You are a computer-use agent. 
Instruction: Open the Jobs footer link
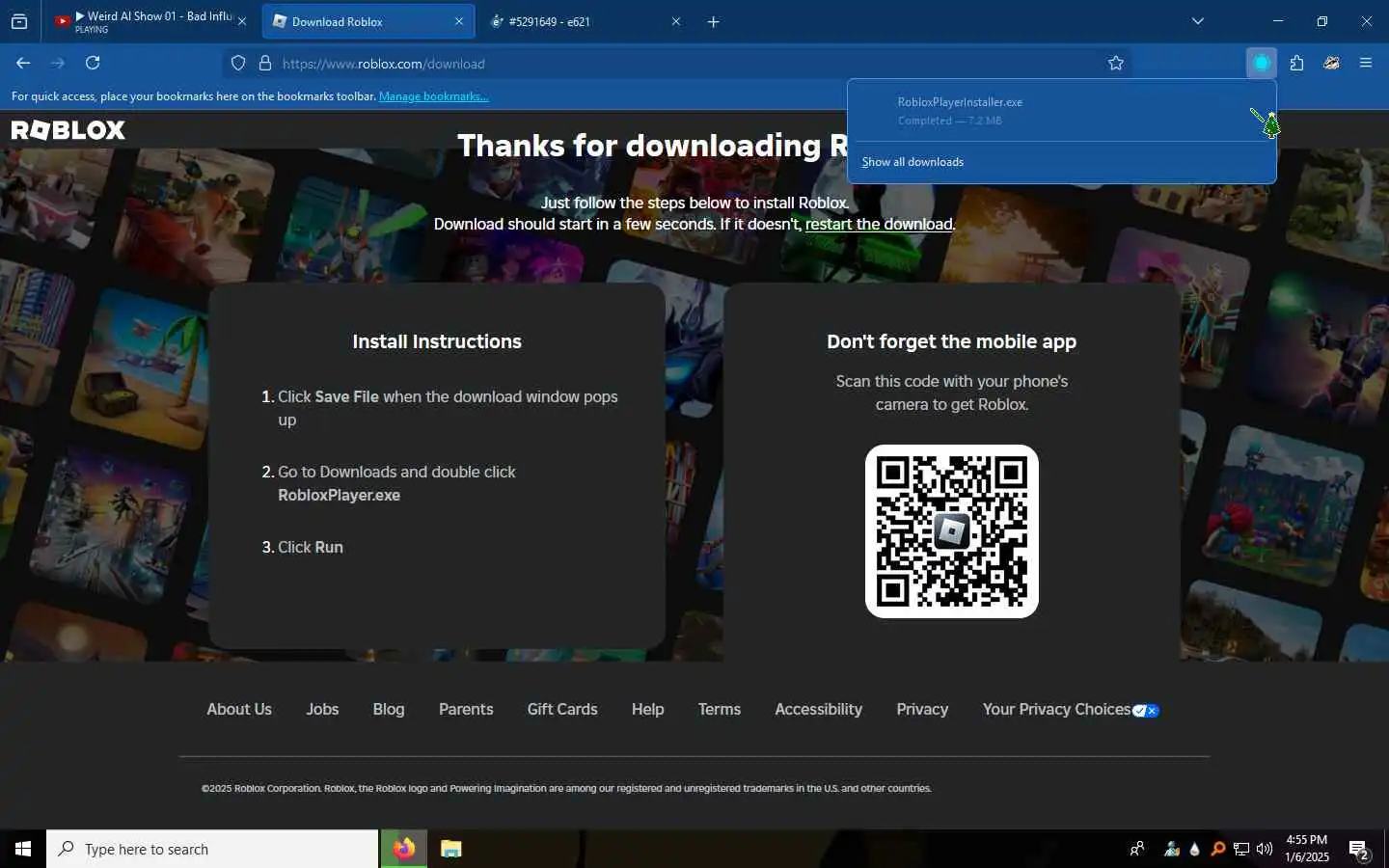322,709
